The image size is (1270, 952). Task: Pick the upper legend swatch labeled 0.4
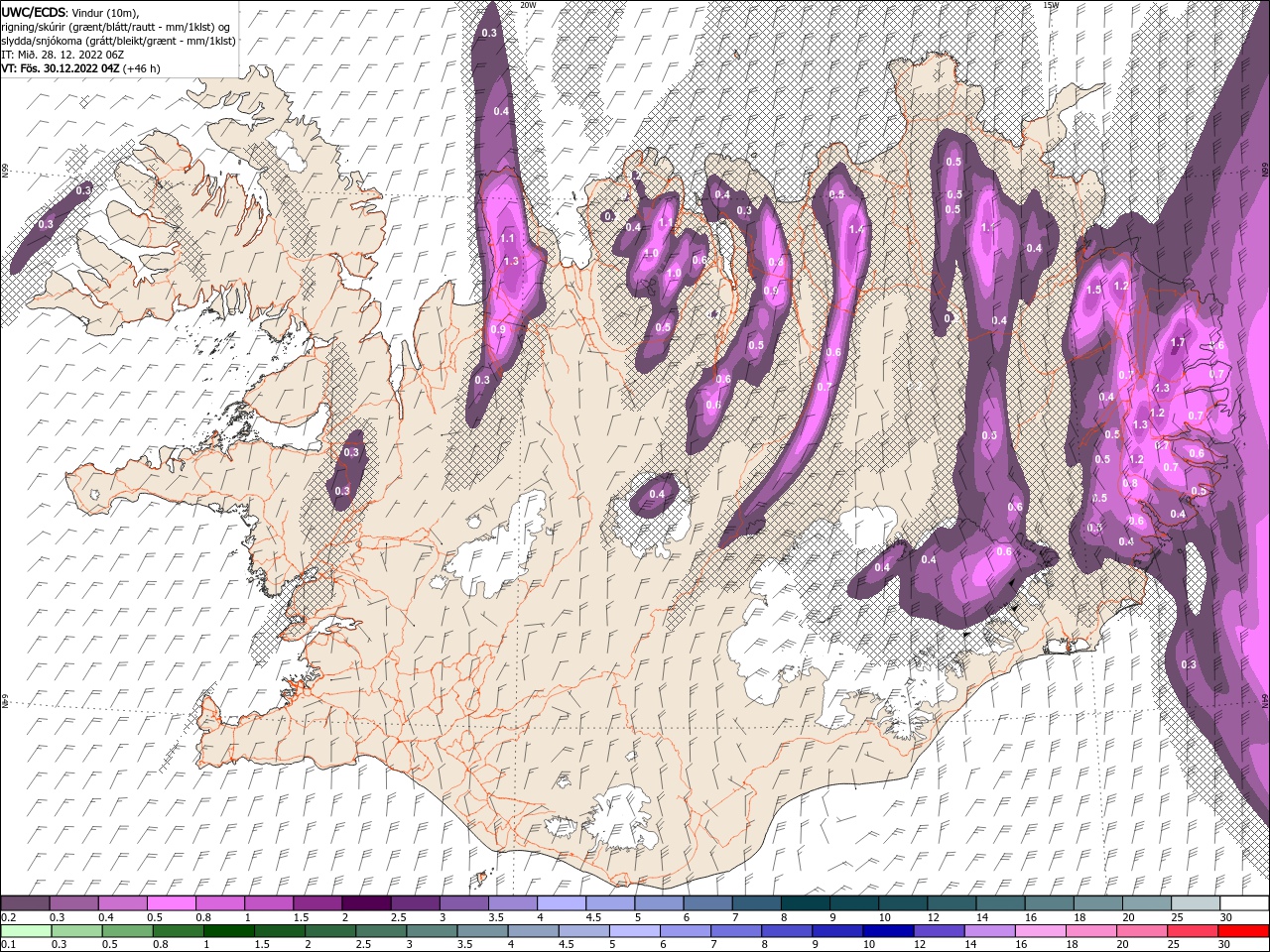point(122,903)
